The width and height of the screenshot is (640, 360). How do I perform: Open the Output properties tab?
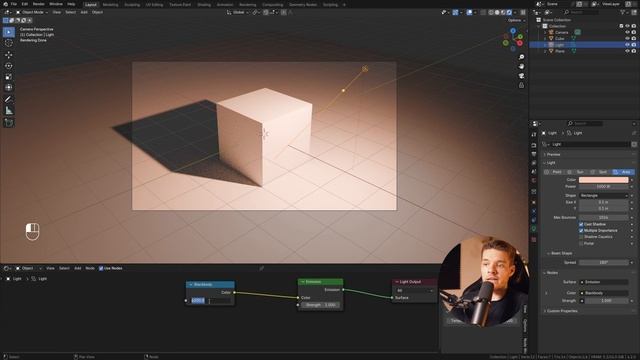534,154
